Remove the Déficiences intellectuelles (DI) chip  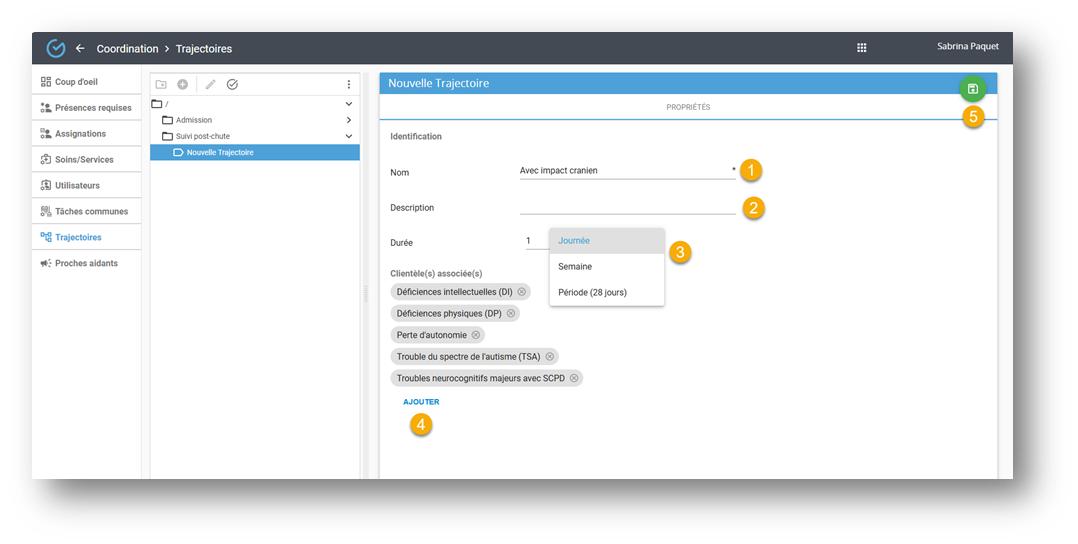(522, 291)
